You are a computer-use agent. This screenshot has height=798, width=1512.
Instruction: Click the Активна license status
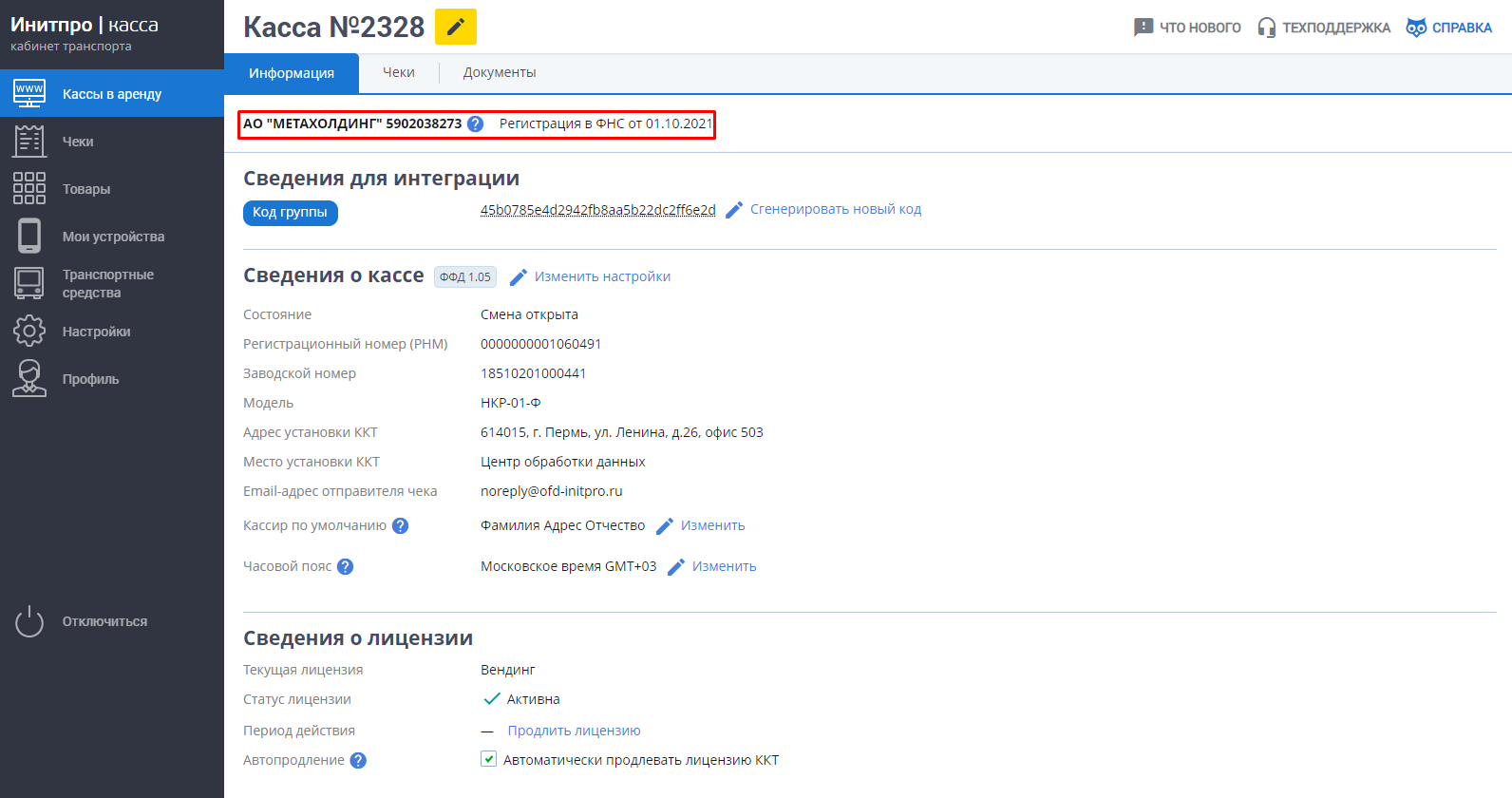pyautogui.click(x=533, y=699)
